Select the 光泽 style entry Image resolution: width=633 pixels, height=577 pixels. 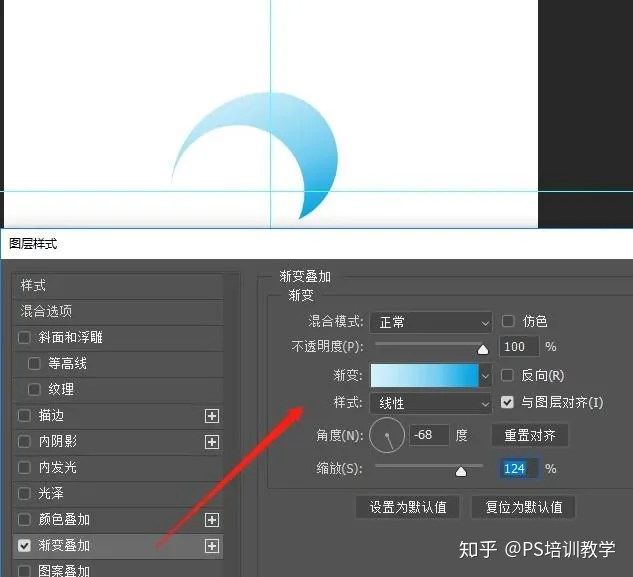tap(118, 493)
